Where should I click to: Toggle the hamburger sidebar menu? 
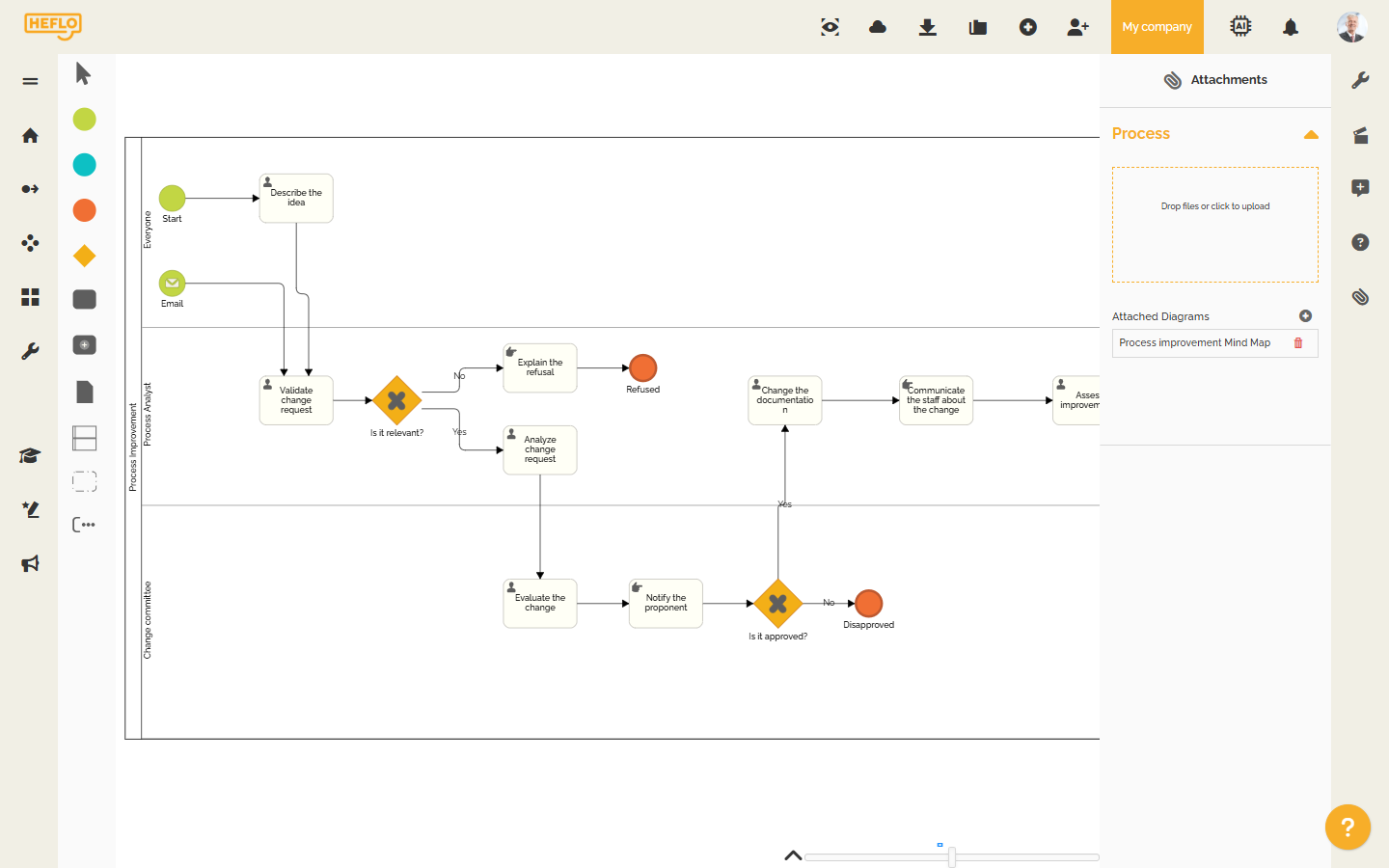[x=30, y=81]
